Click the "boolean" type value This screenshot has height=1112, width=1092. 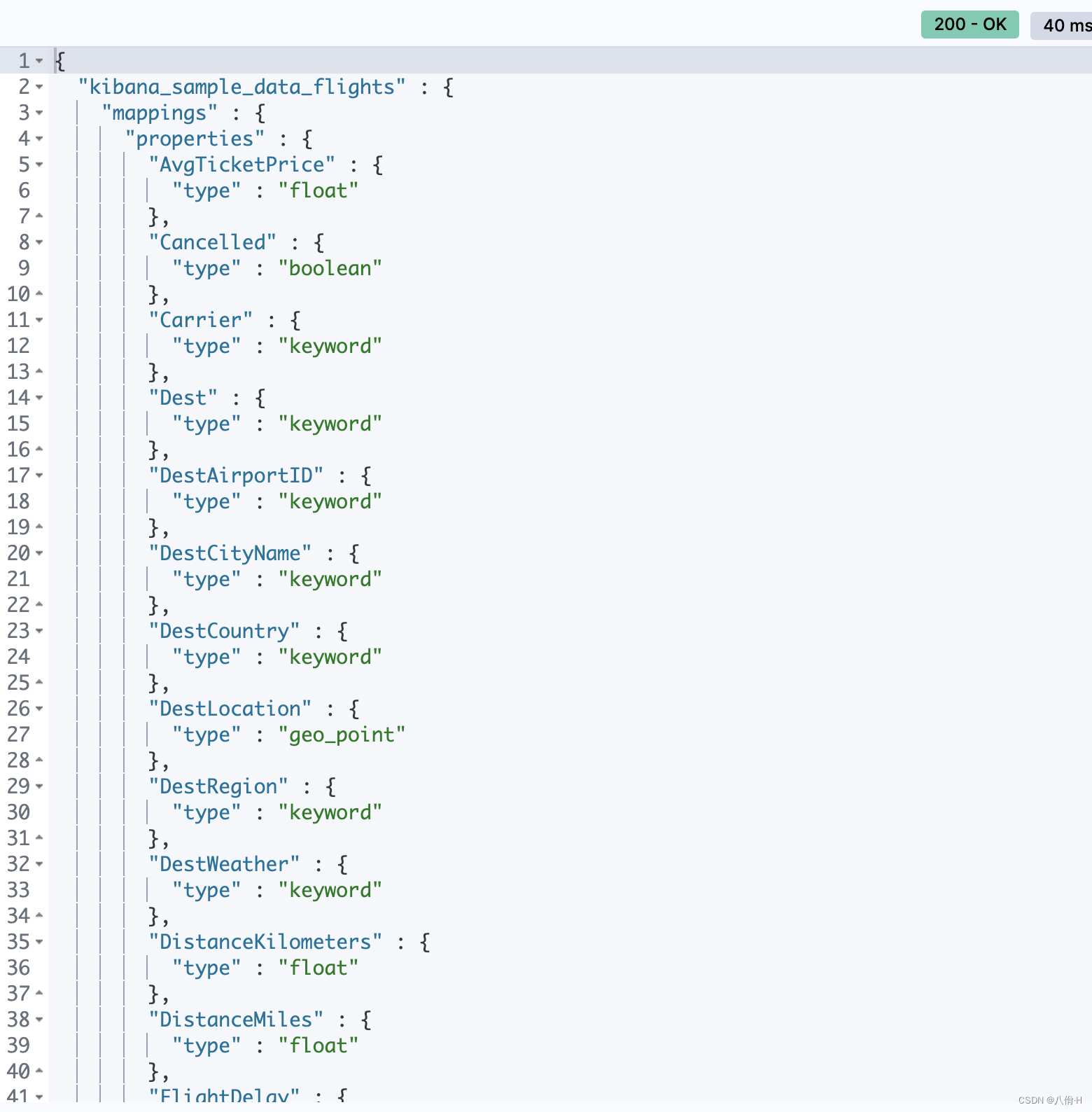click(x=330, y=268)
